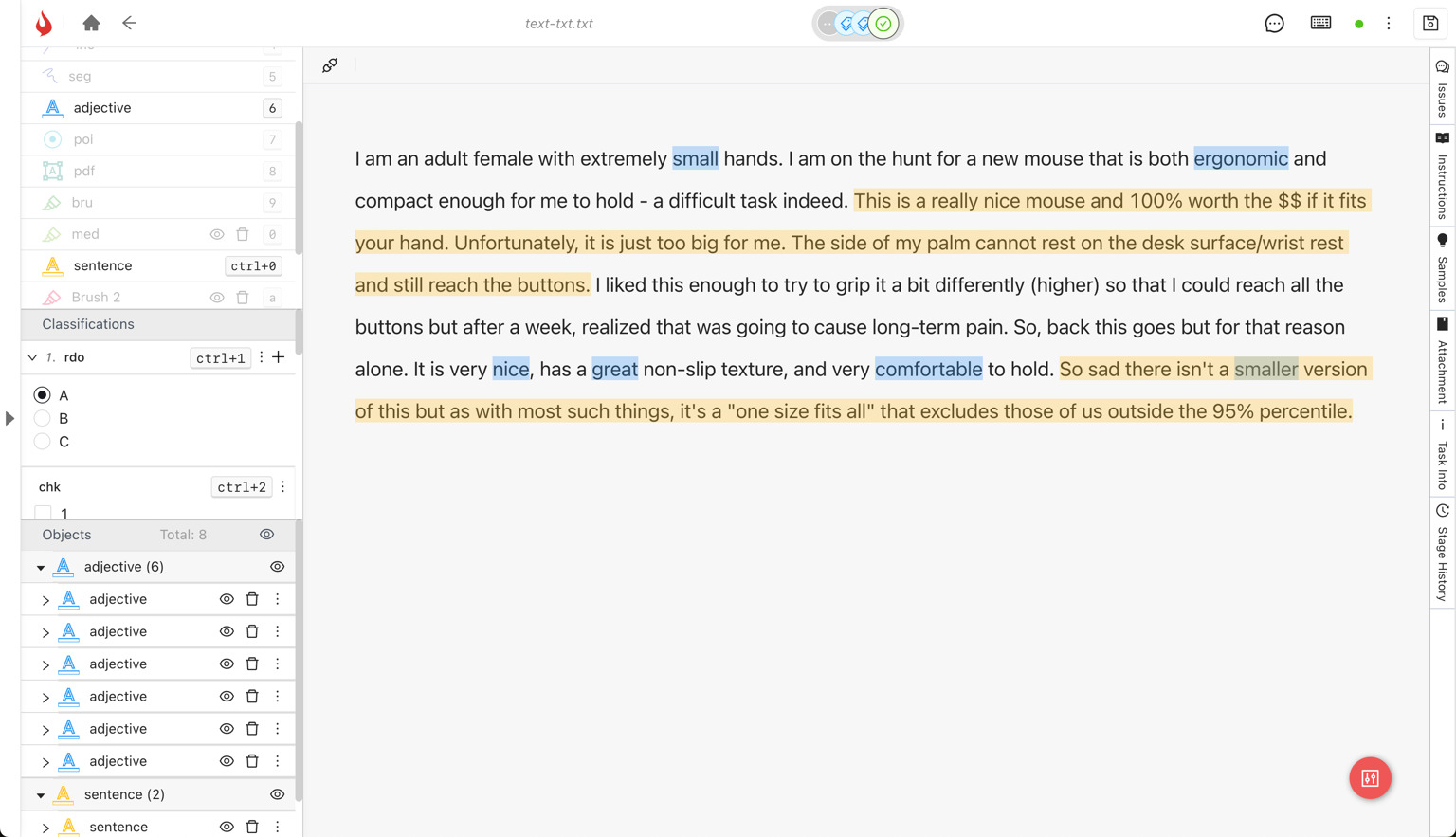This screenshot has height=837, width=1456.
Task: Select the adjective labeling tool
Action: (x=158, y=108)
